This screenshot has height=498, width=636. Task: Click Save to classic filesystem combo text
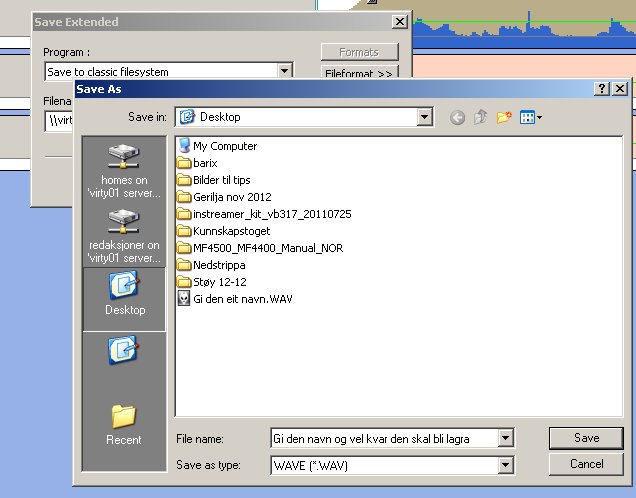click(x=107, y=72)
